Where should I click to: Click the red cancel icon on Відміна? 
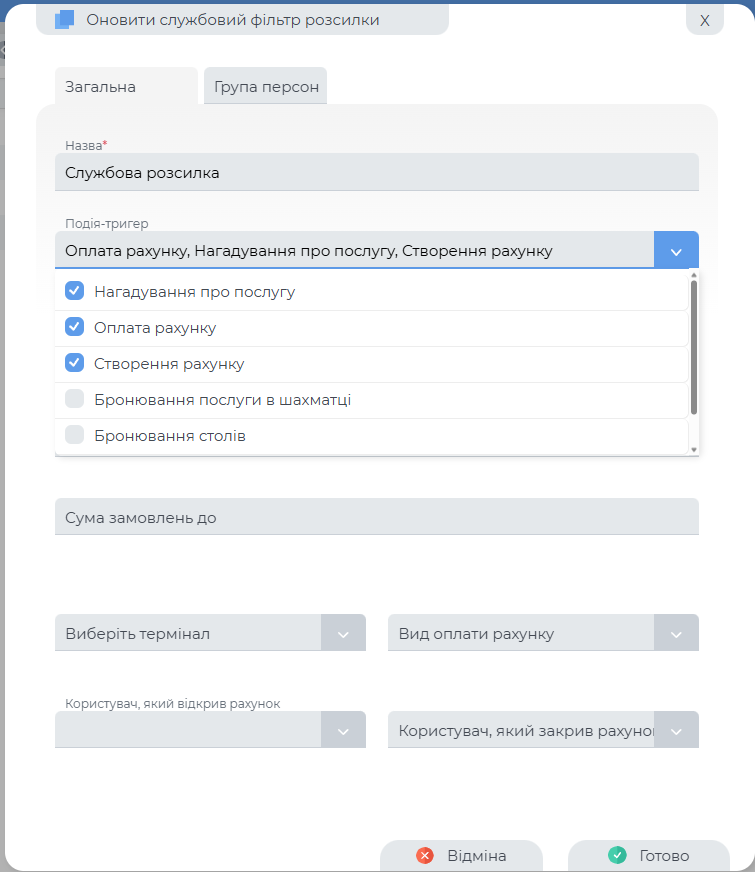424,856
